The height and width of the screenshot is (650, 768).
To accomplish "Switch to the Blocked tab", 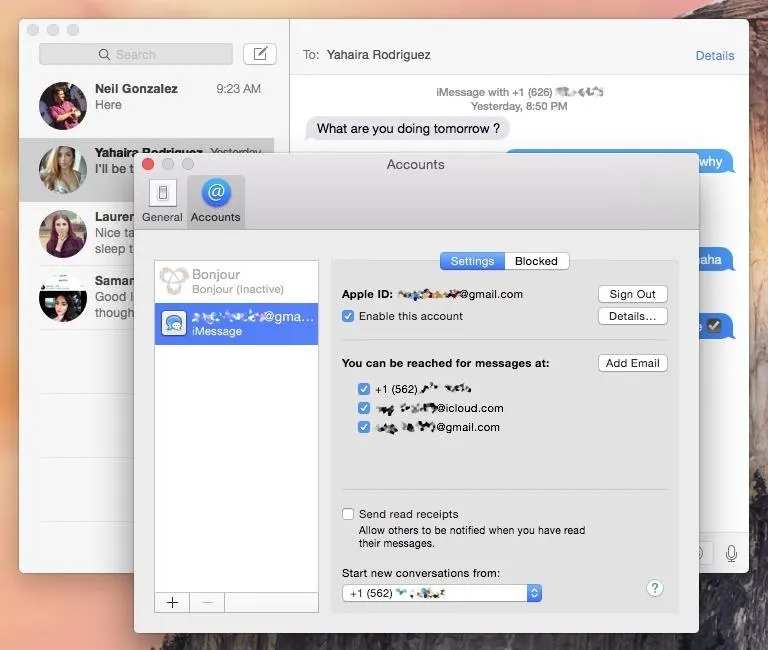I will tap(536, 261).
